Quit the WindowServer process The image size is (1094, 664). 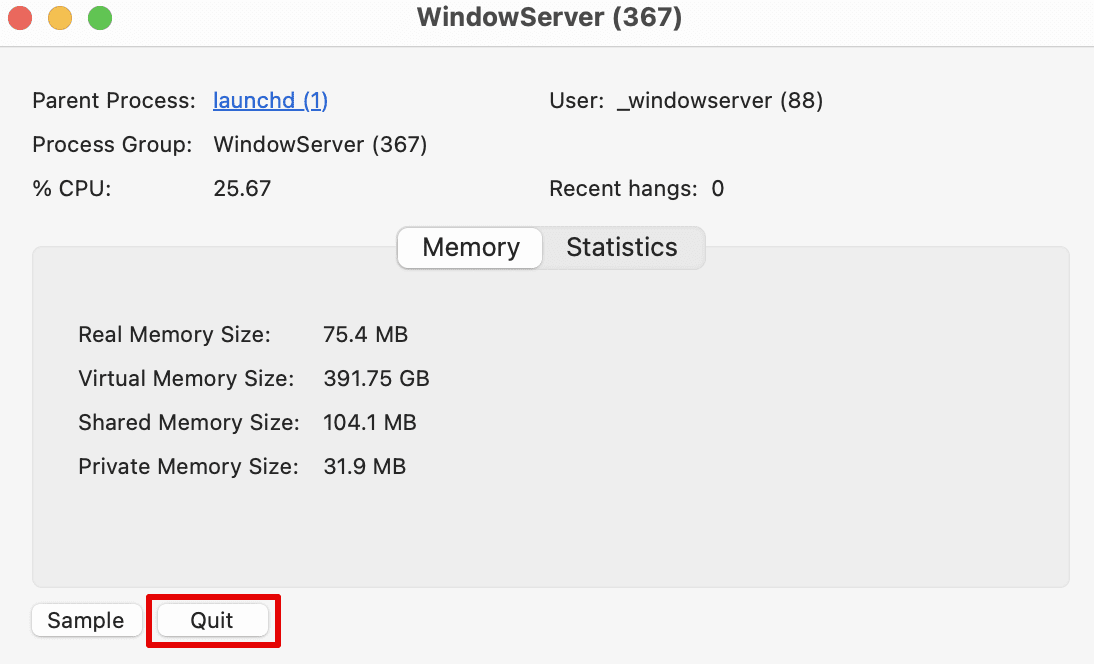tap(213, 620)
